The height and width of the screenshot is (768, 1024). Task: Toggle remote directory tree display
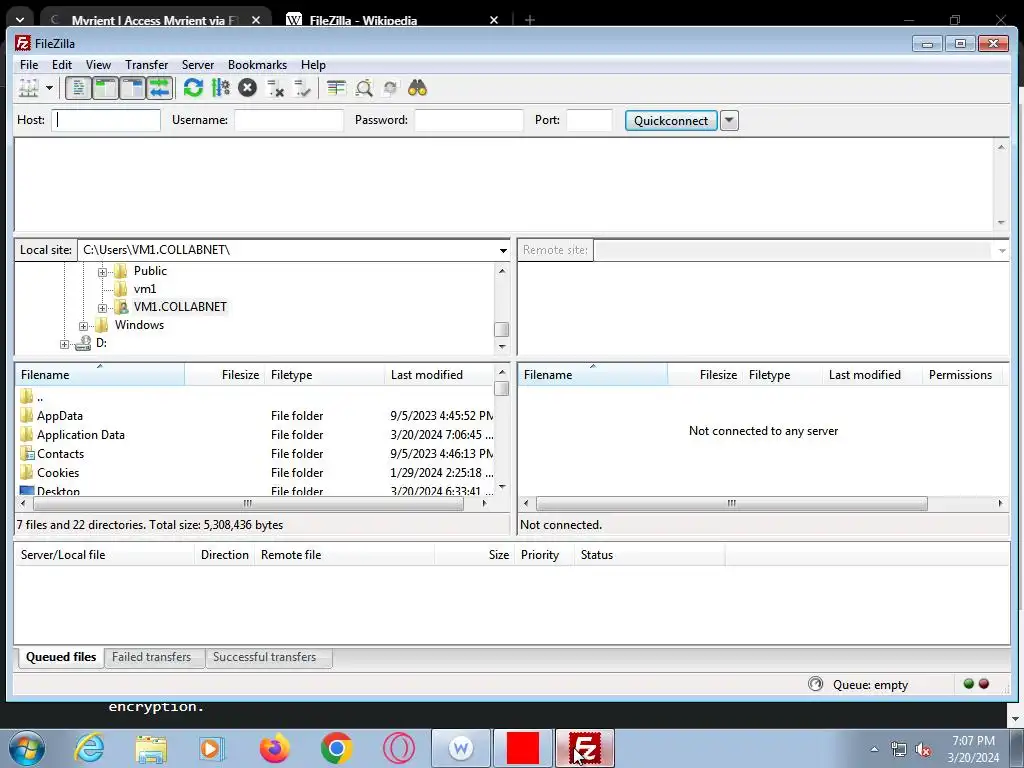pos(133,88)
